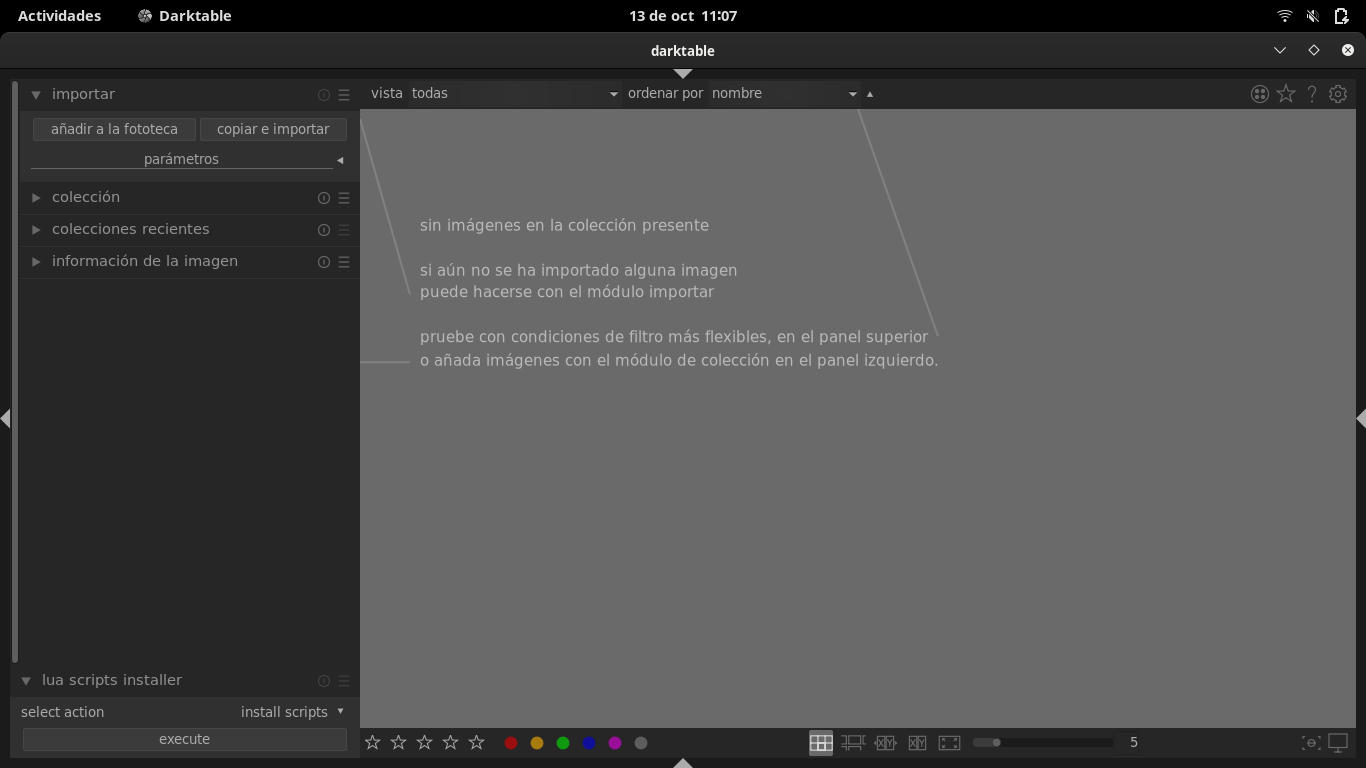
Task: Open presets menu of lua scripts installer
Action: (344, 681)
